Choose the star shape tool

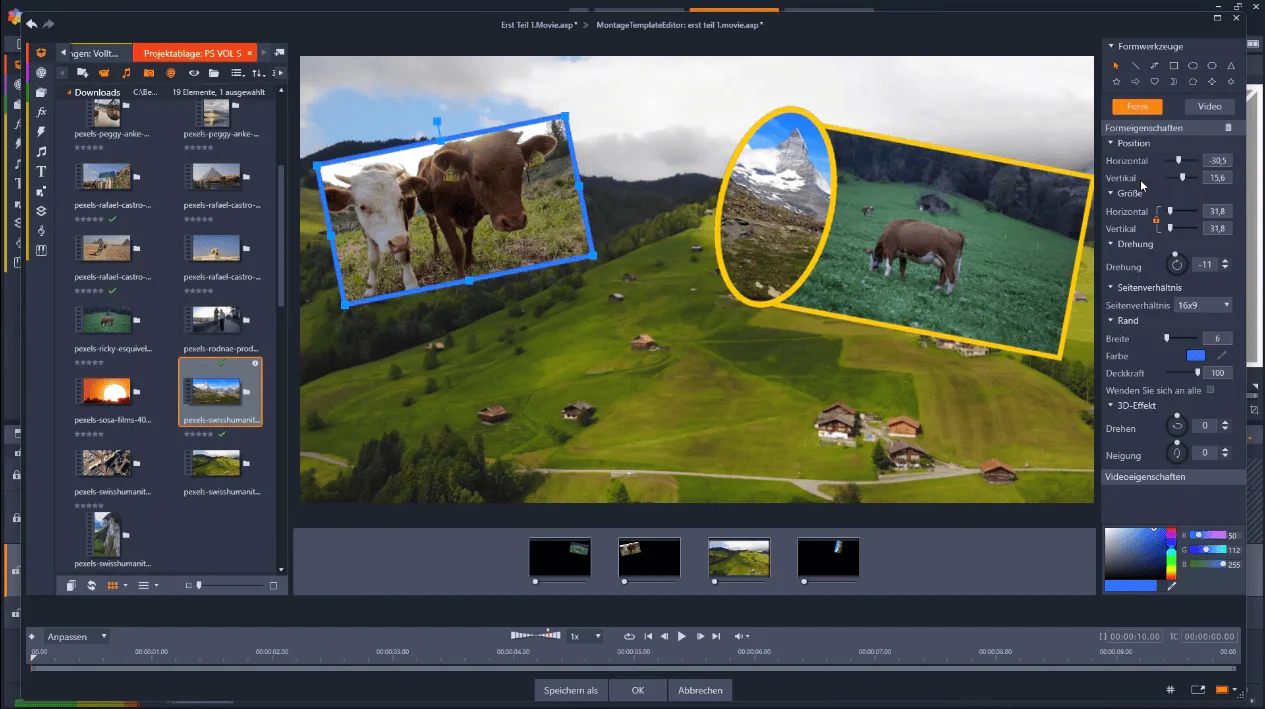pos(1117,82)
